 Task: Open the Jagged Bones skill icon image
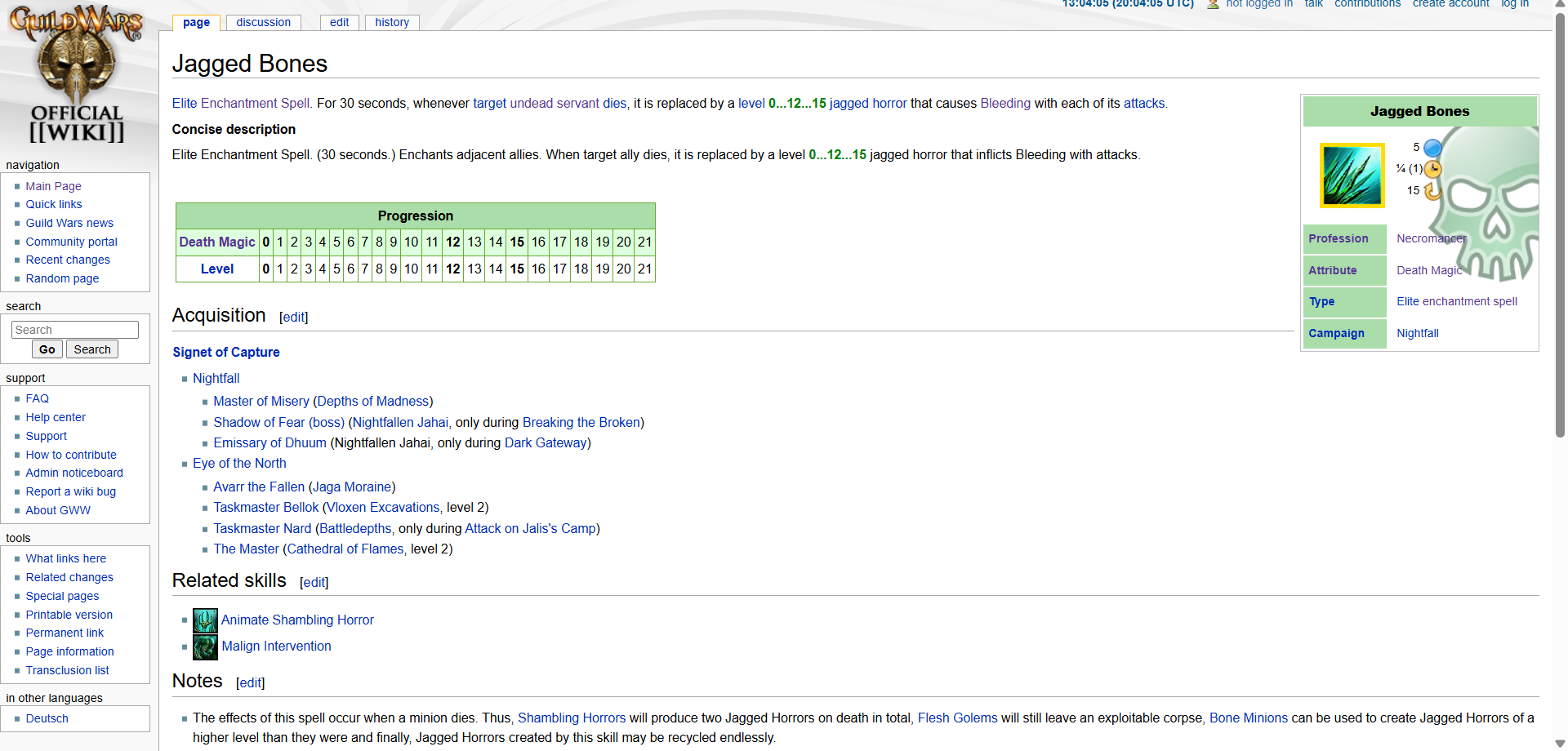pyautogui.click(x=1352, y=176)
